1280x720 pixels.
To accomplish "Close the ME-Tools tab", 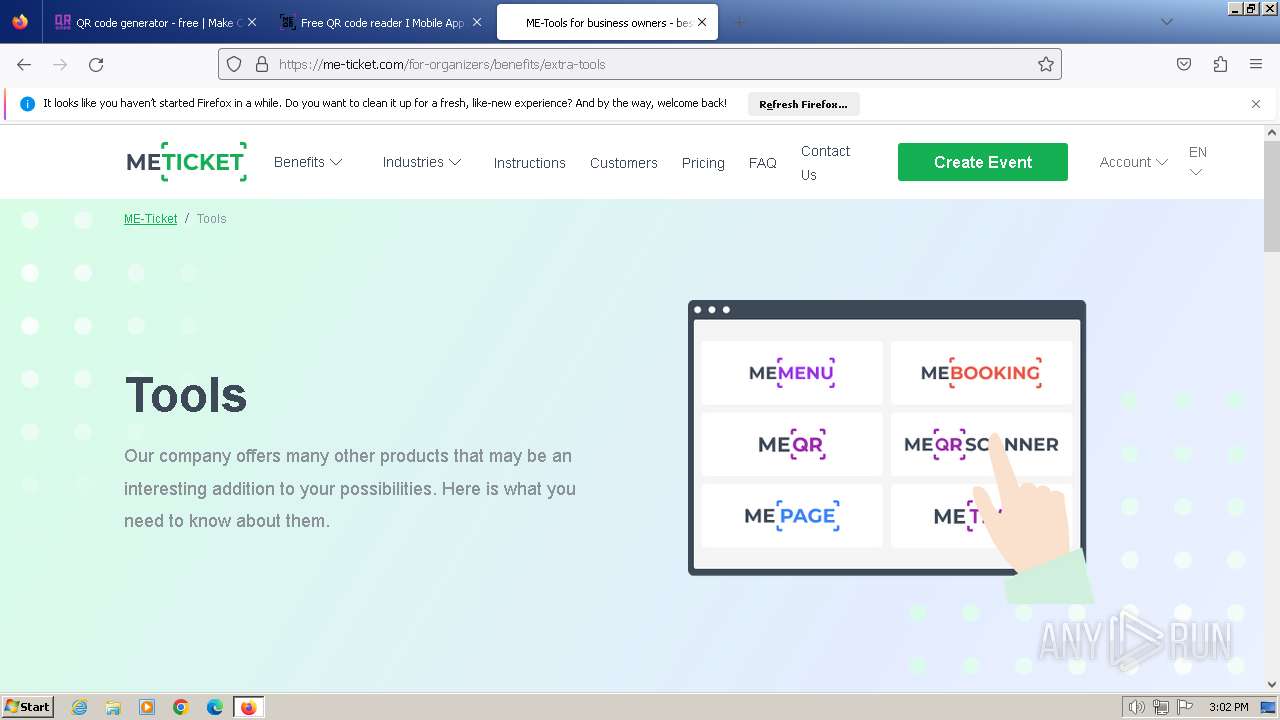I will click(702, 22).
